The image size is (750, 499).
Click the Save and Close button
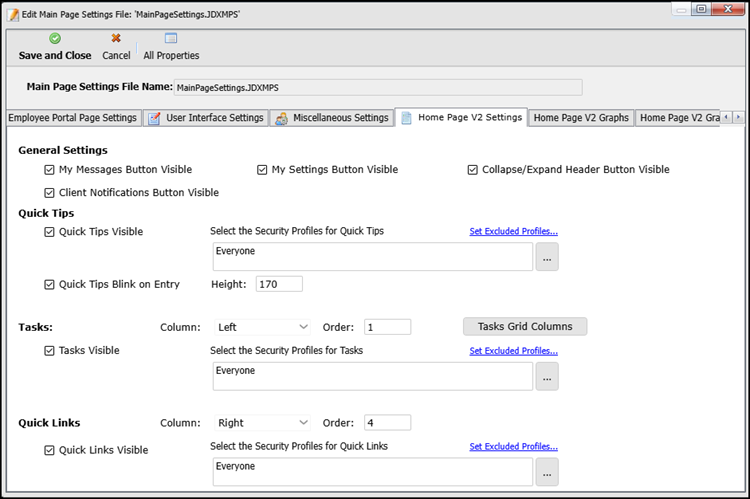(x=55, y=46)
